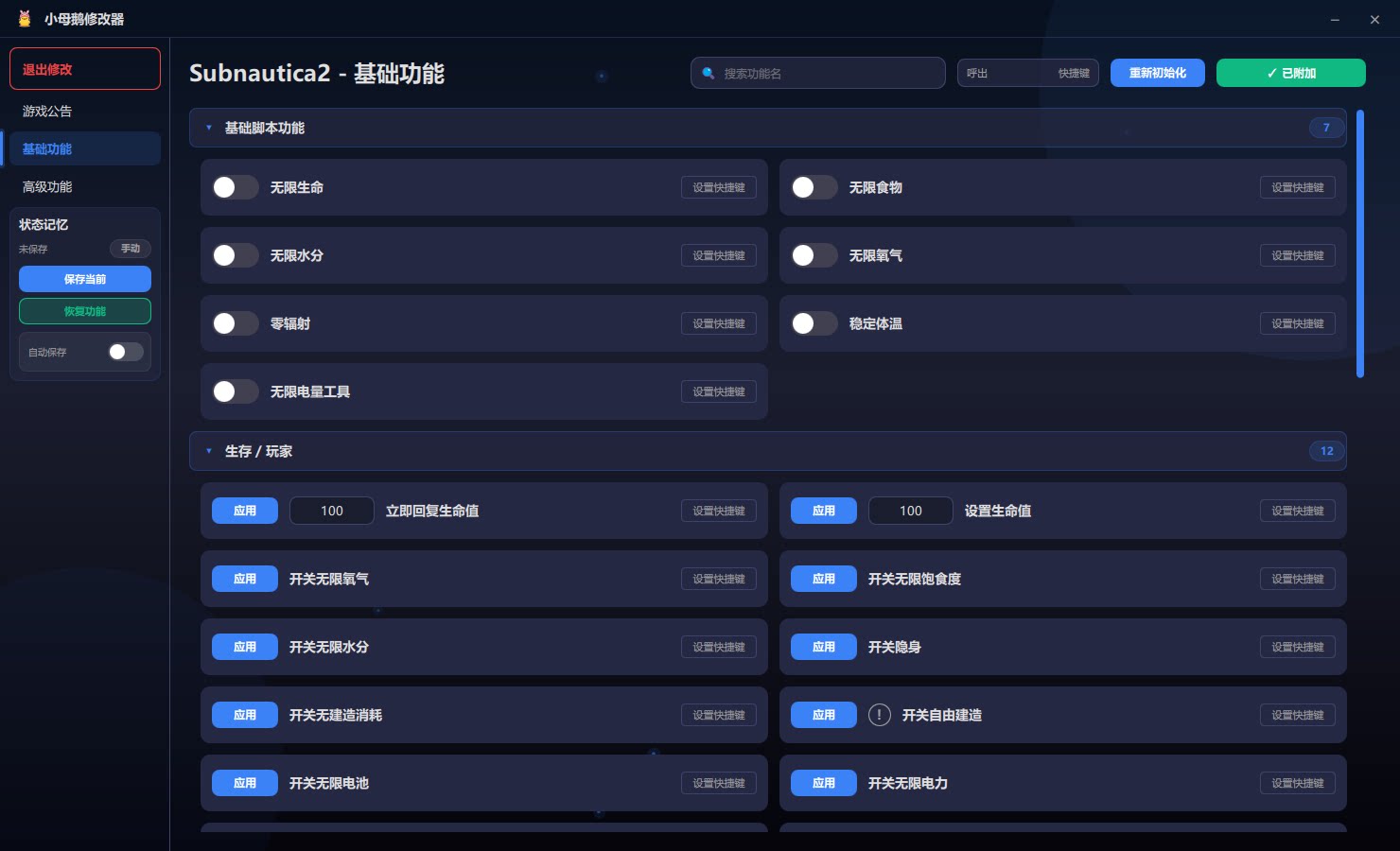Click 应用 next to 开关无建造消耗
This screenshot has width=1400, height=851.
pyautogui.click(x=245, y=715)
